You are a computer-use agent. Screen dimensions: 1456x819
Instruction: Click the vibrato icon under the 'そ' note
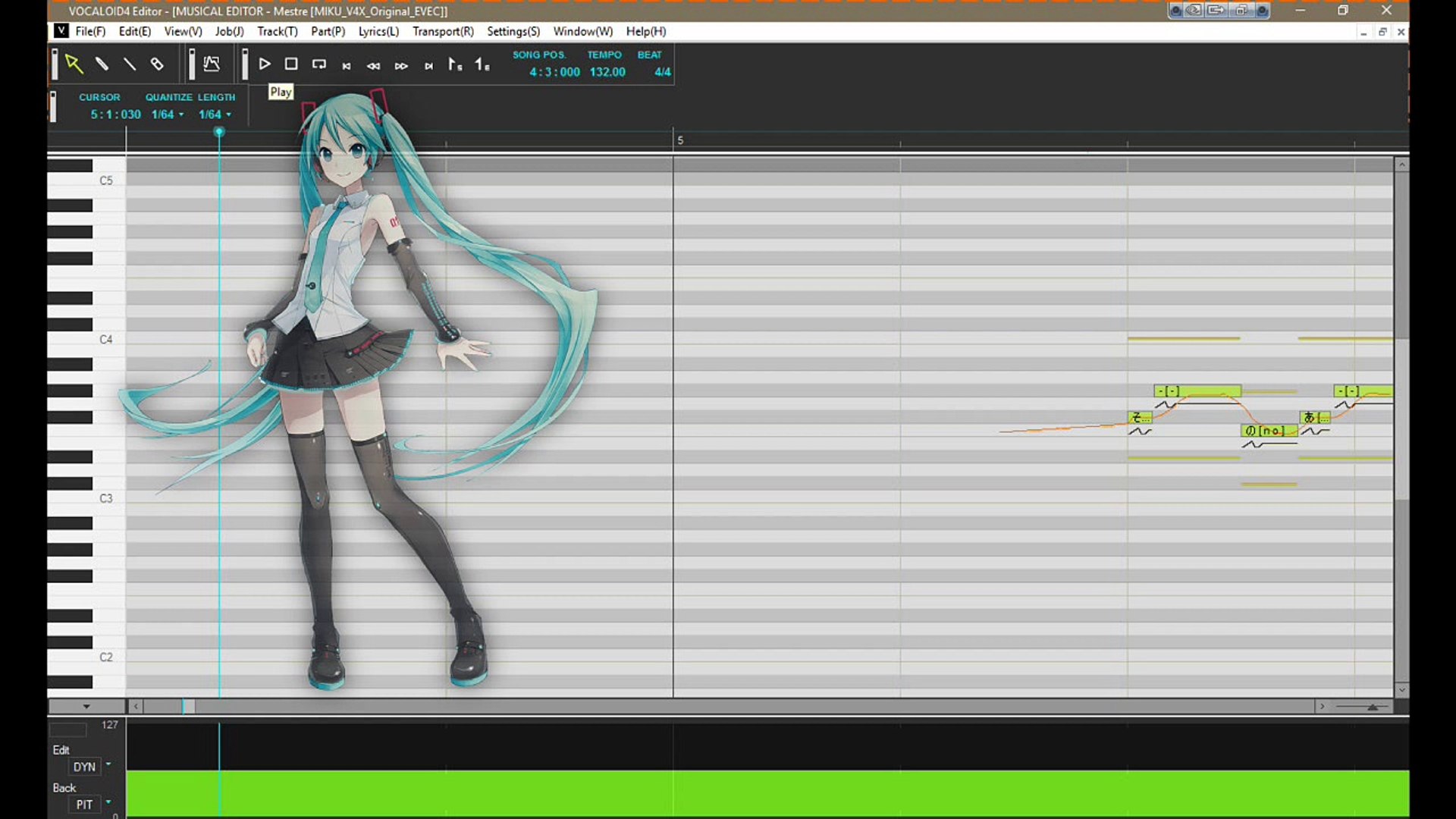[1140, 431]
